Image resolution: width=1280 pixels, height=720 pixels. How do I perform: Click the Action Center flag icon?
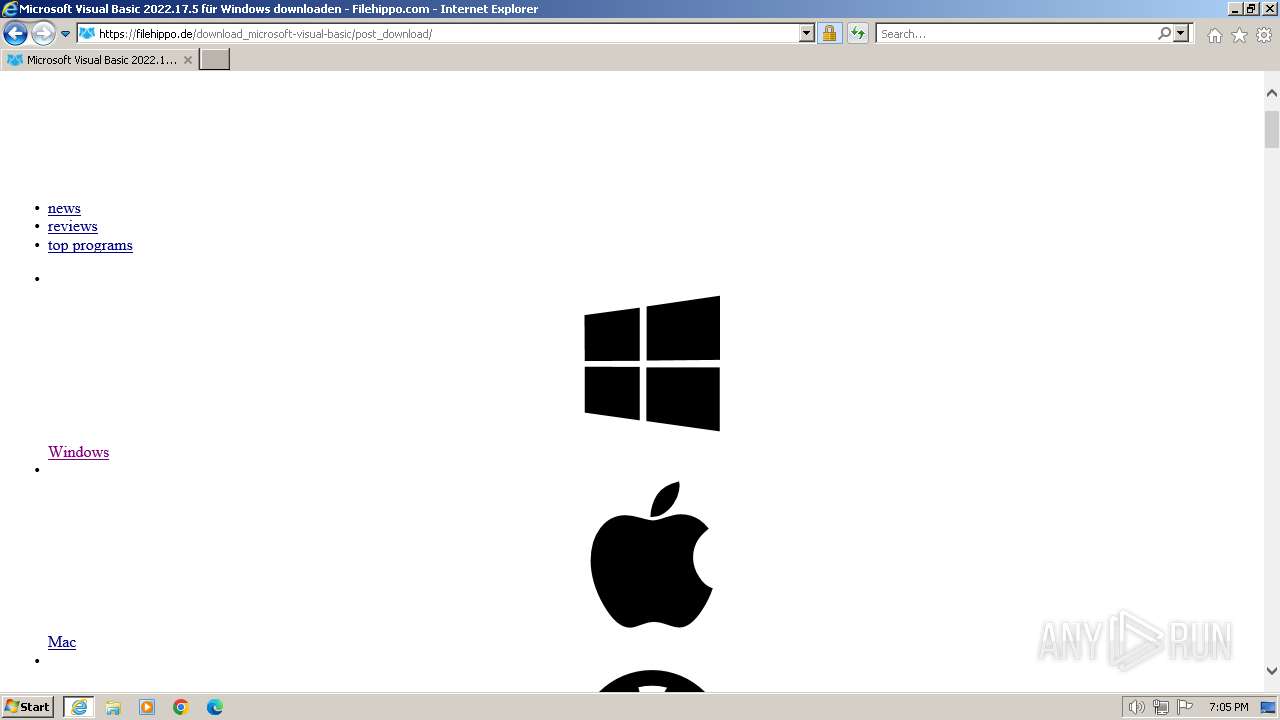pyautogui.click(x=1185, y=707)
